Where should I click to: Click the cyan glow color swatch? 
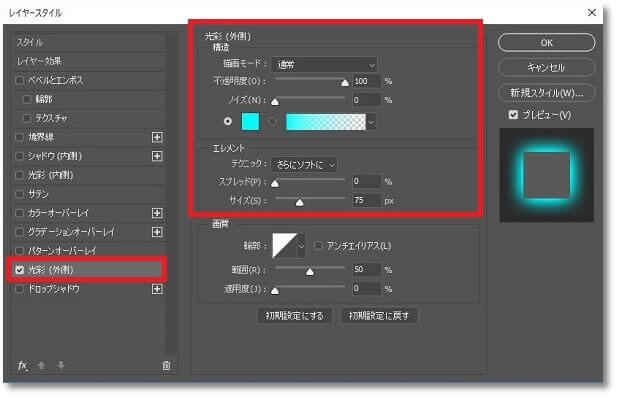coord(250,121)
